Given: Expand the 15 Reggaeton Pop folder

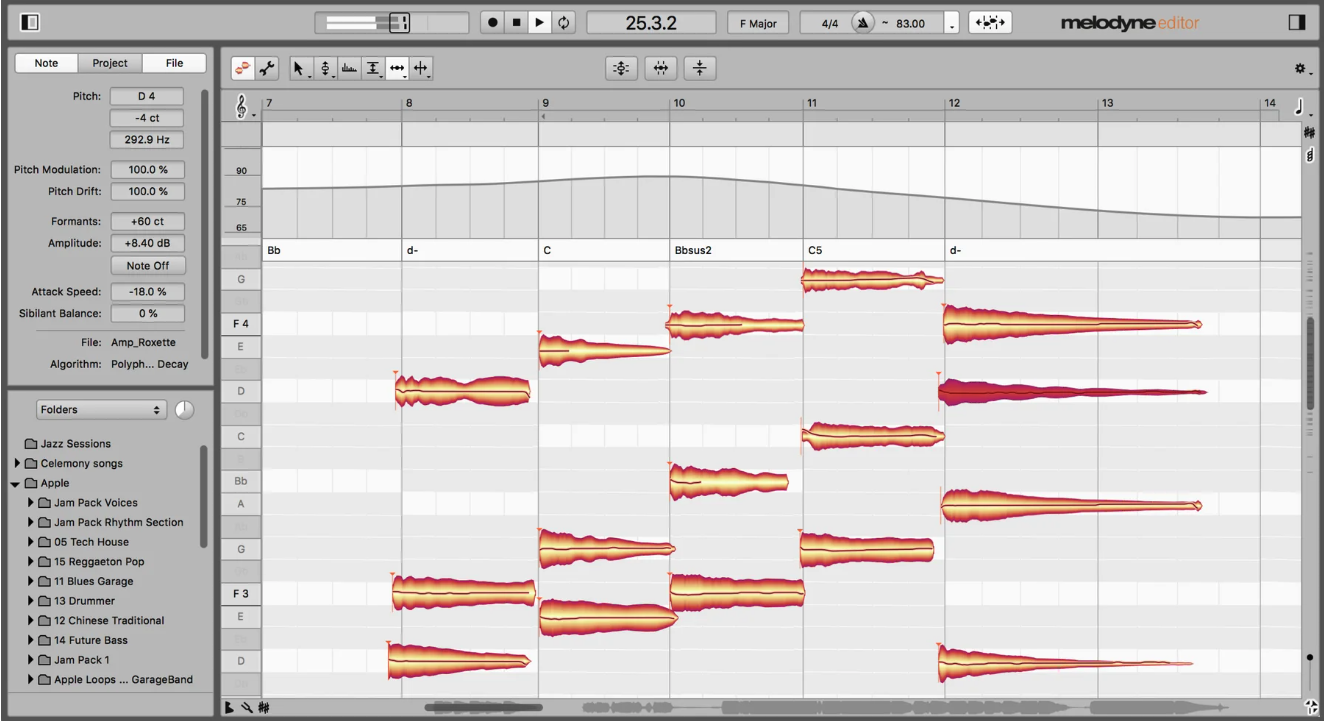Looking at the screenshot, I should tap(30, 562).
